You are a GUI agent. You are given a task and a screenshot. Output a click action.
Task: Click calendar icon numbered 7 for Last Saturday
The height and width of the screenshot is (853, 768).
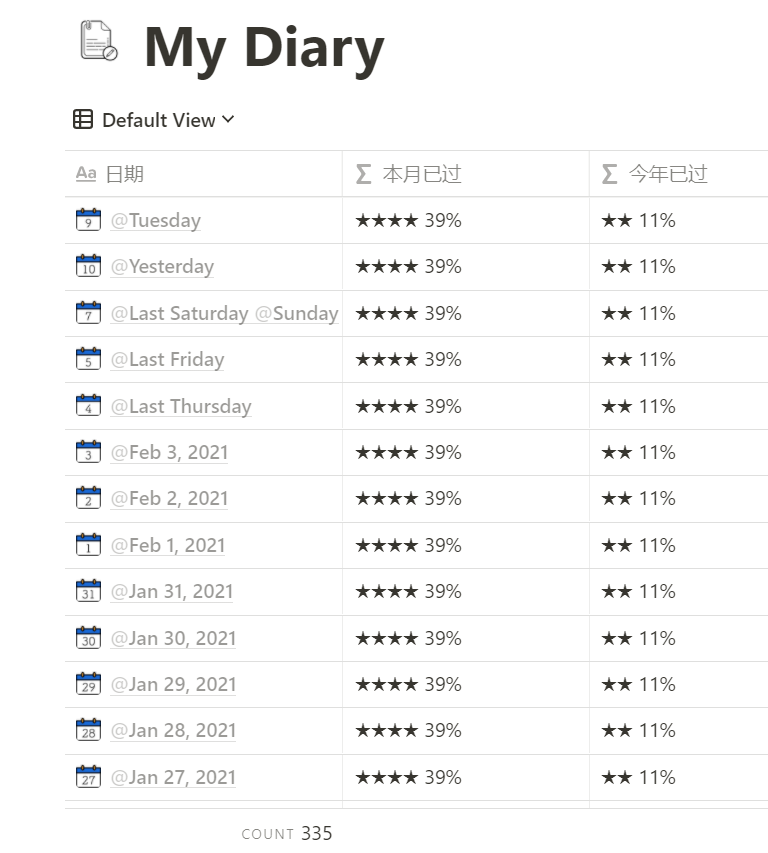pyautogui.click(x=88, y=312)
